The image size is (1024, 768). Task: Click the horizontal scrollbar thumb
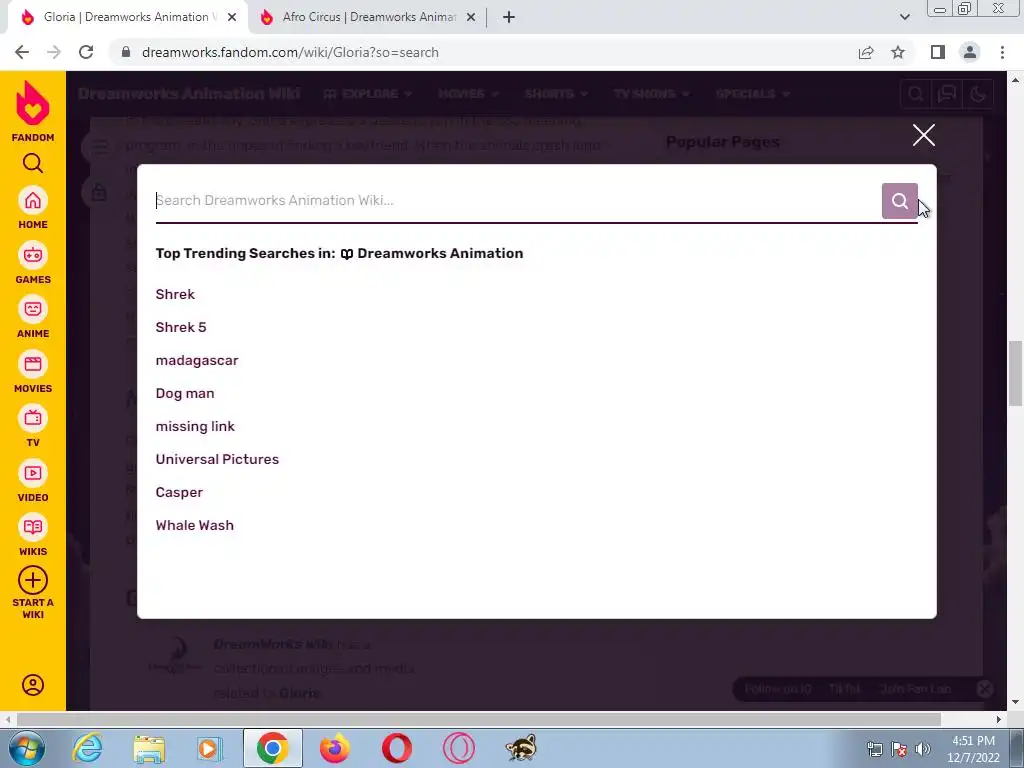click(x=478, y=719)
